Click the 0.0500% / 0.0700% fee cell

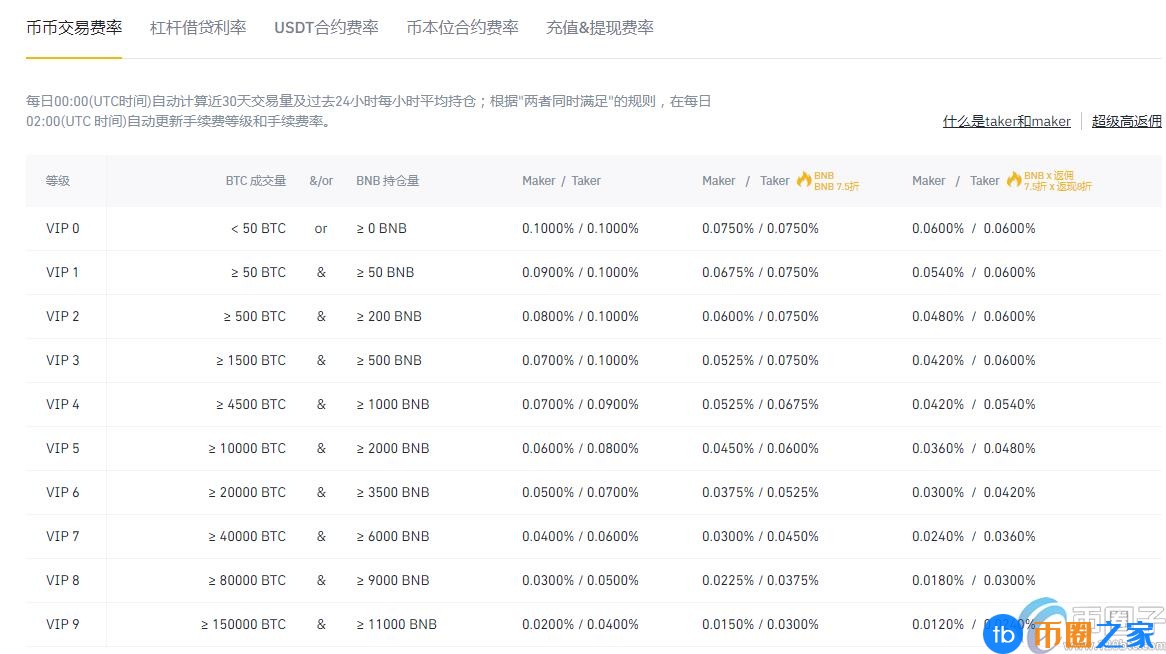click(x=580, y=492)
